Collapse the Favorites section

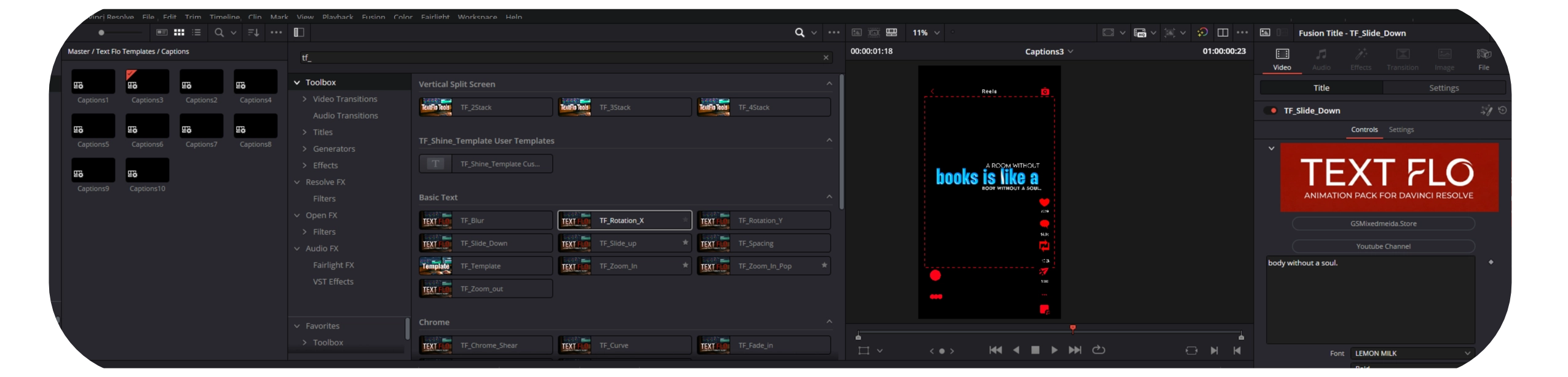(x=297, y=326)
